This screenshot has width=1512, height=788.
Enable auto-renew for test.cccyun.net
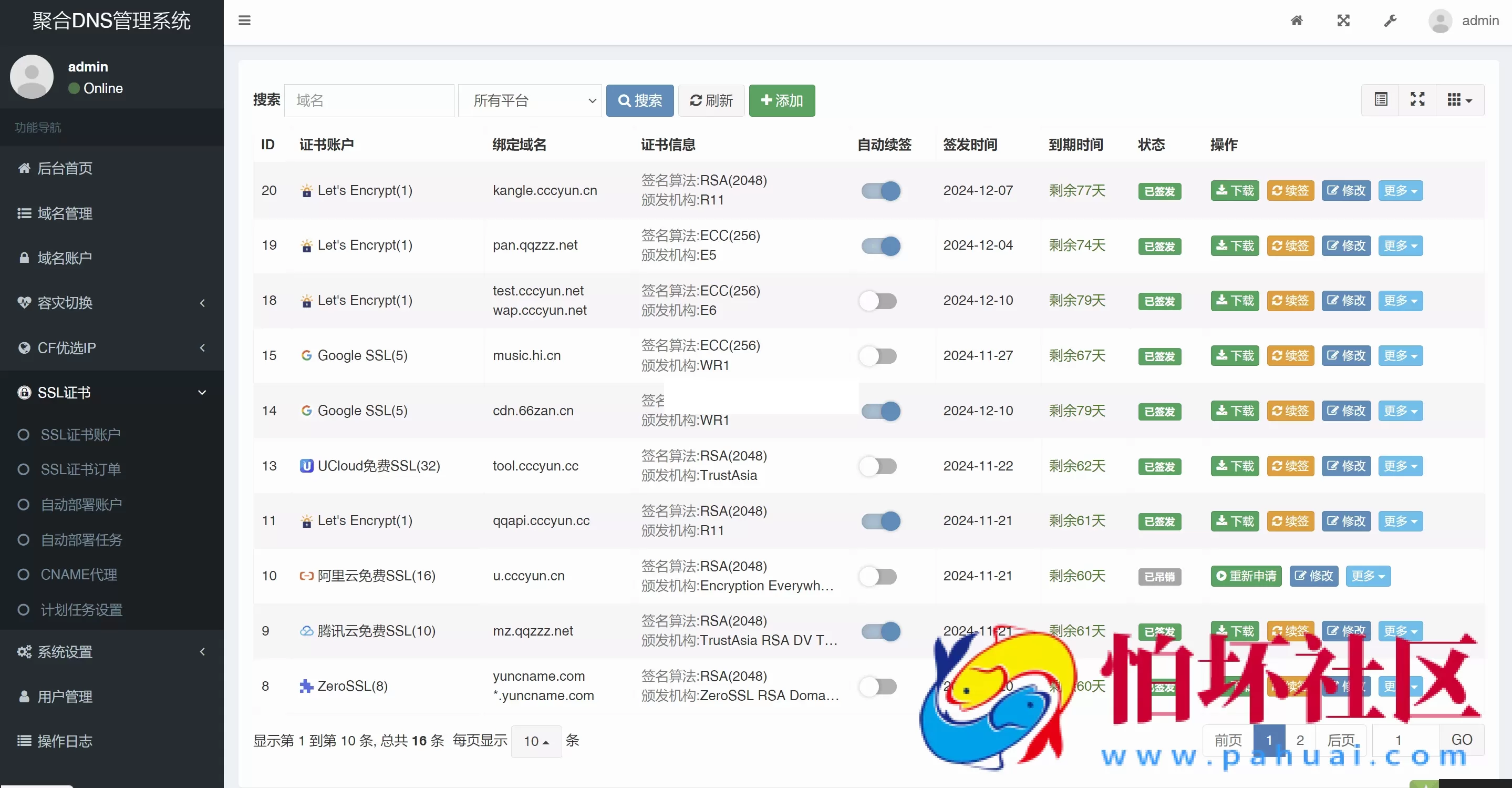pos(879,301)
